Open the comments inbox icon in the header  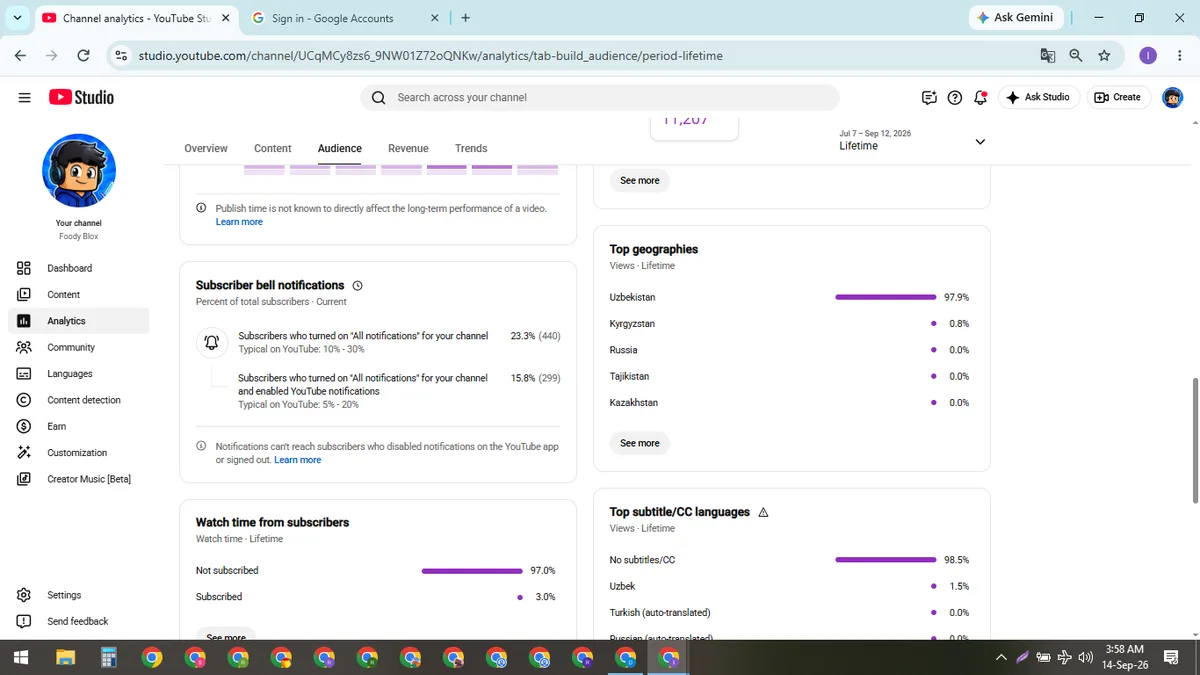(929, 97)
